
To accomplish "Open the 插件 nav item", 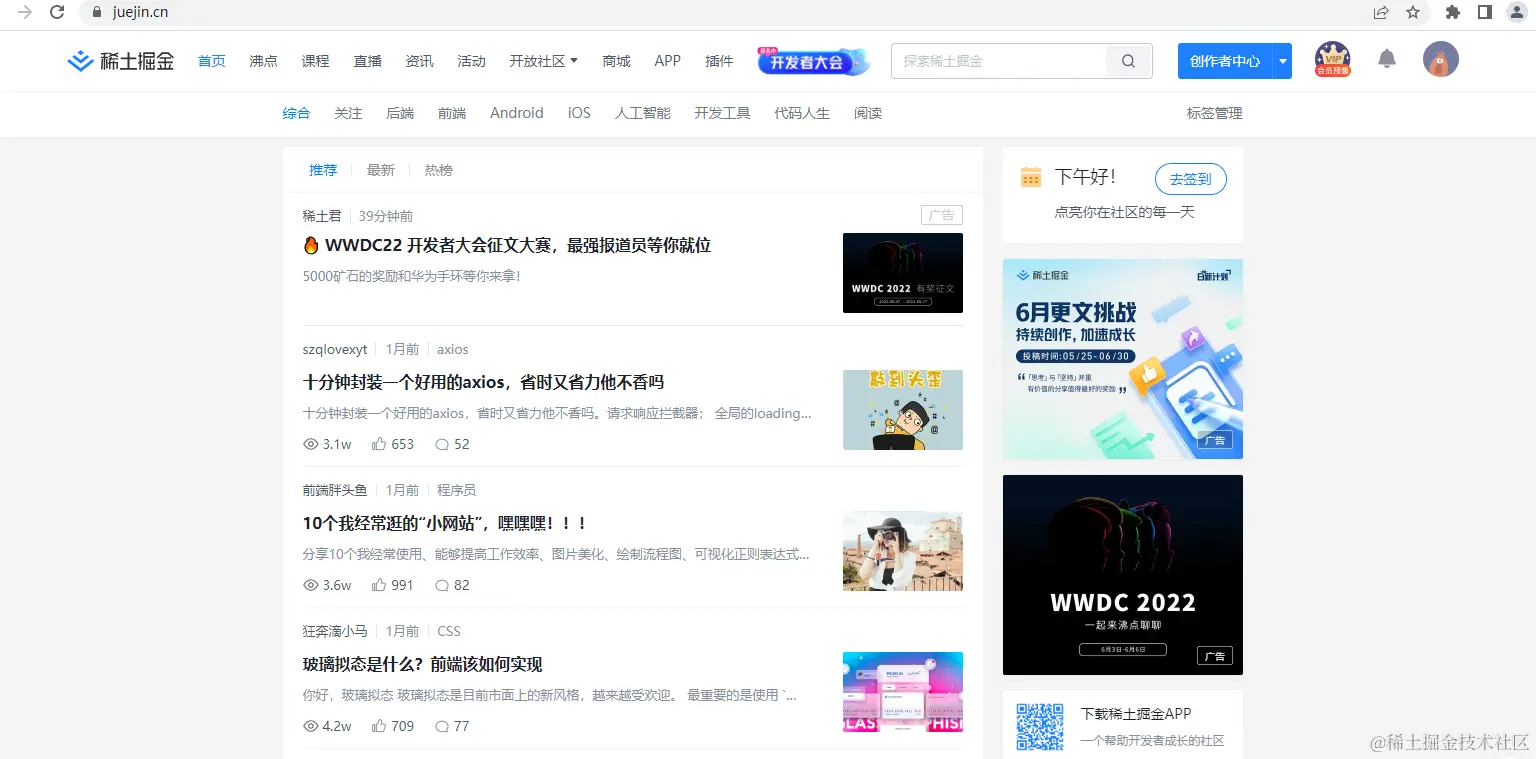I will click(719, 61).
